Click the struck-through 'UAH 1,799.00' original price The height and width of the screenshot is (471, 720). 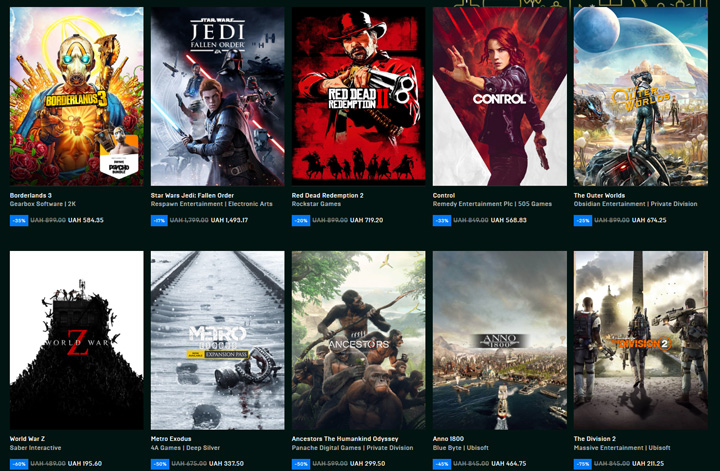(x=189, y=220)
